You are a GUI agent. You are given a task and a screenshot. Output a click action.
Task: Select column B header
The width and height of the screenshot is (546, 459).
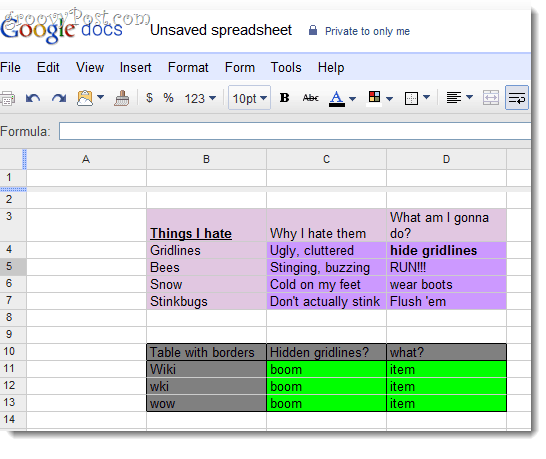[206, 159]
